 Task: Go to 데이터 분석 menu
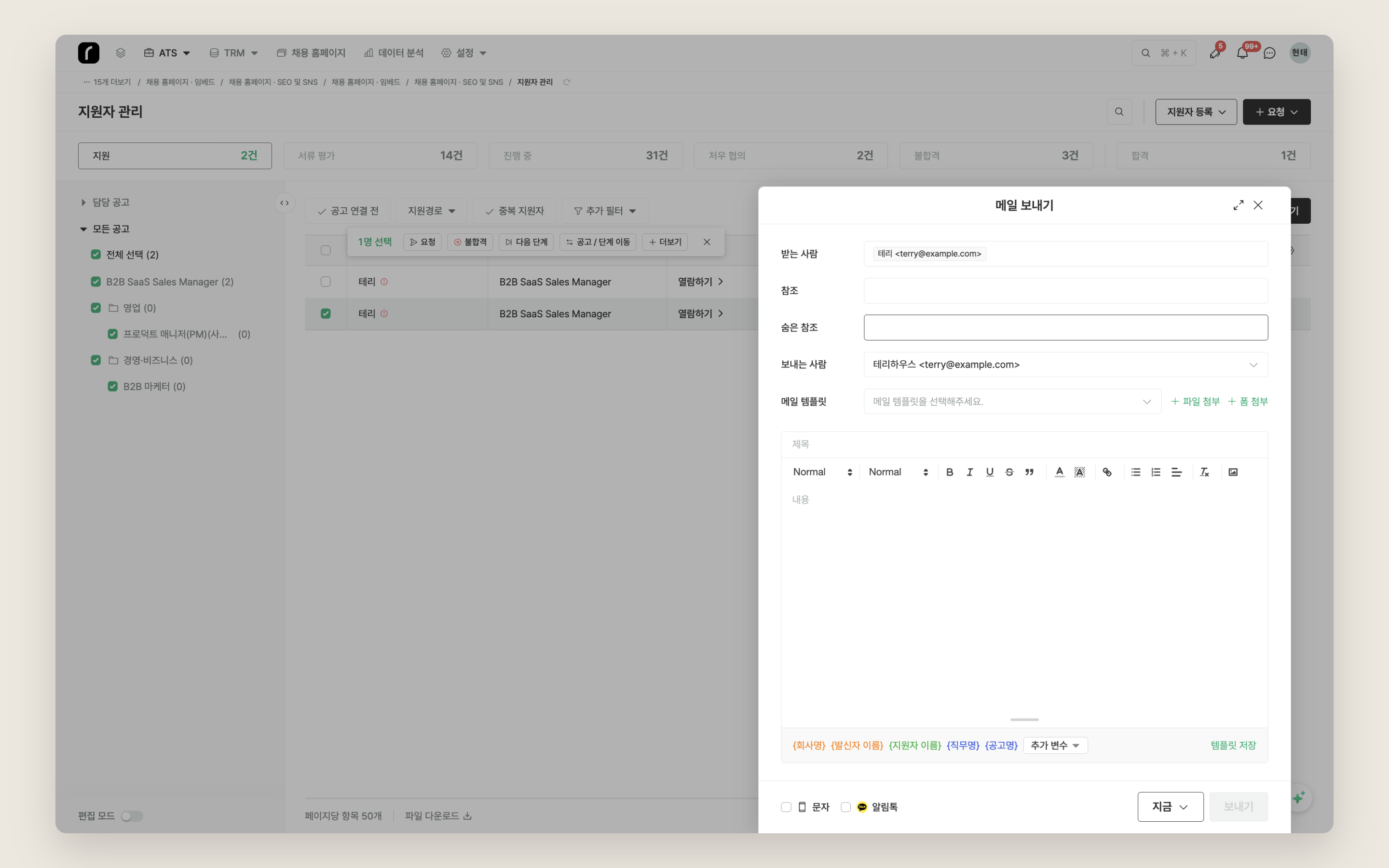(394, 53)
